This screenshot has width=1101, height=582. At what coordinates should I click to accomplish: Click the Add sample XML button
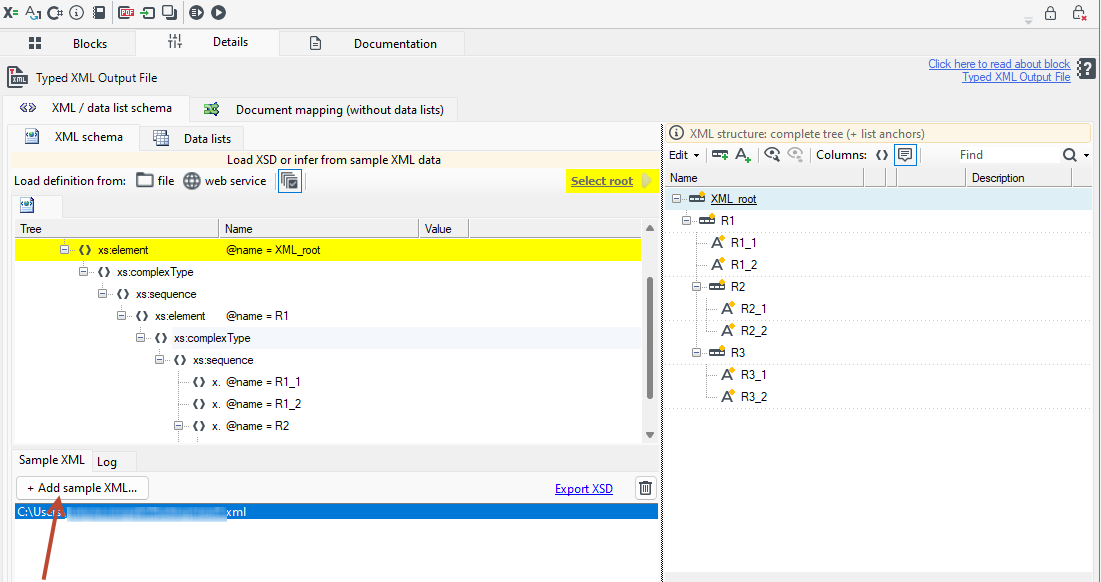pos(82,488)
